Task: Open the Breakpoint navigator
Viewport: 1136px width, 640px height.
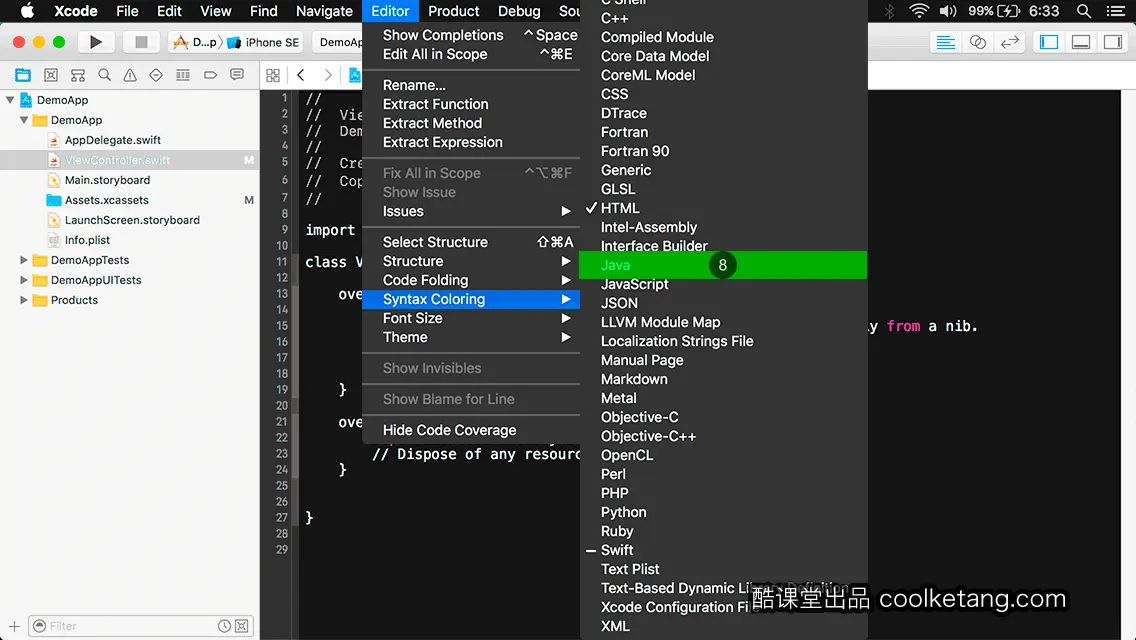Action: click(210, 75)
